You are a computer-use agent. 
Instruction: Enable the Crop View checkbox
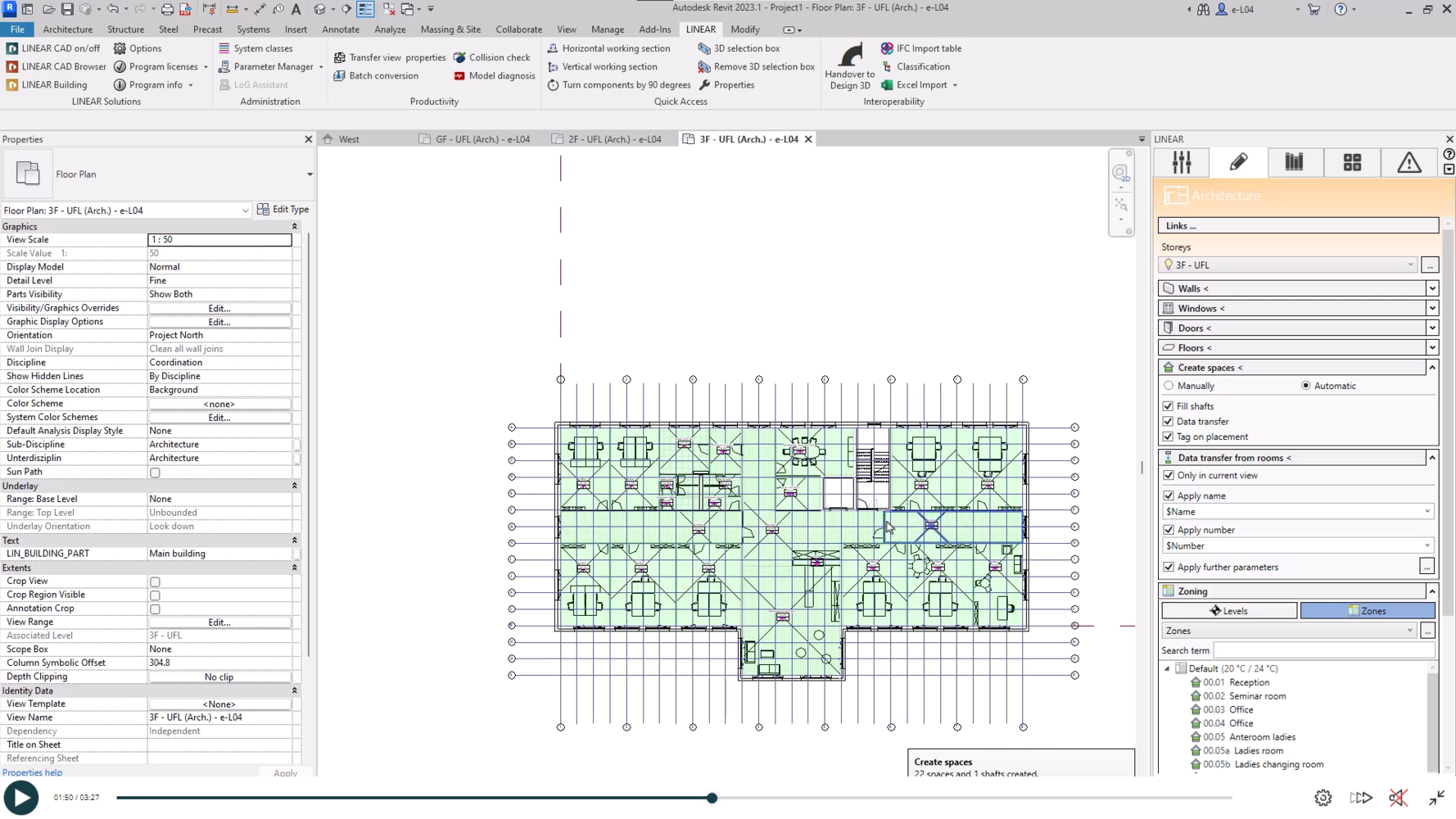coord(155,582)
